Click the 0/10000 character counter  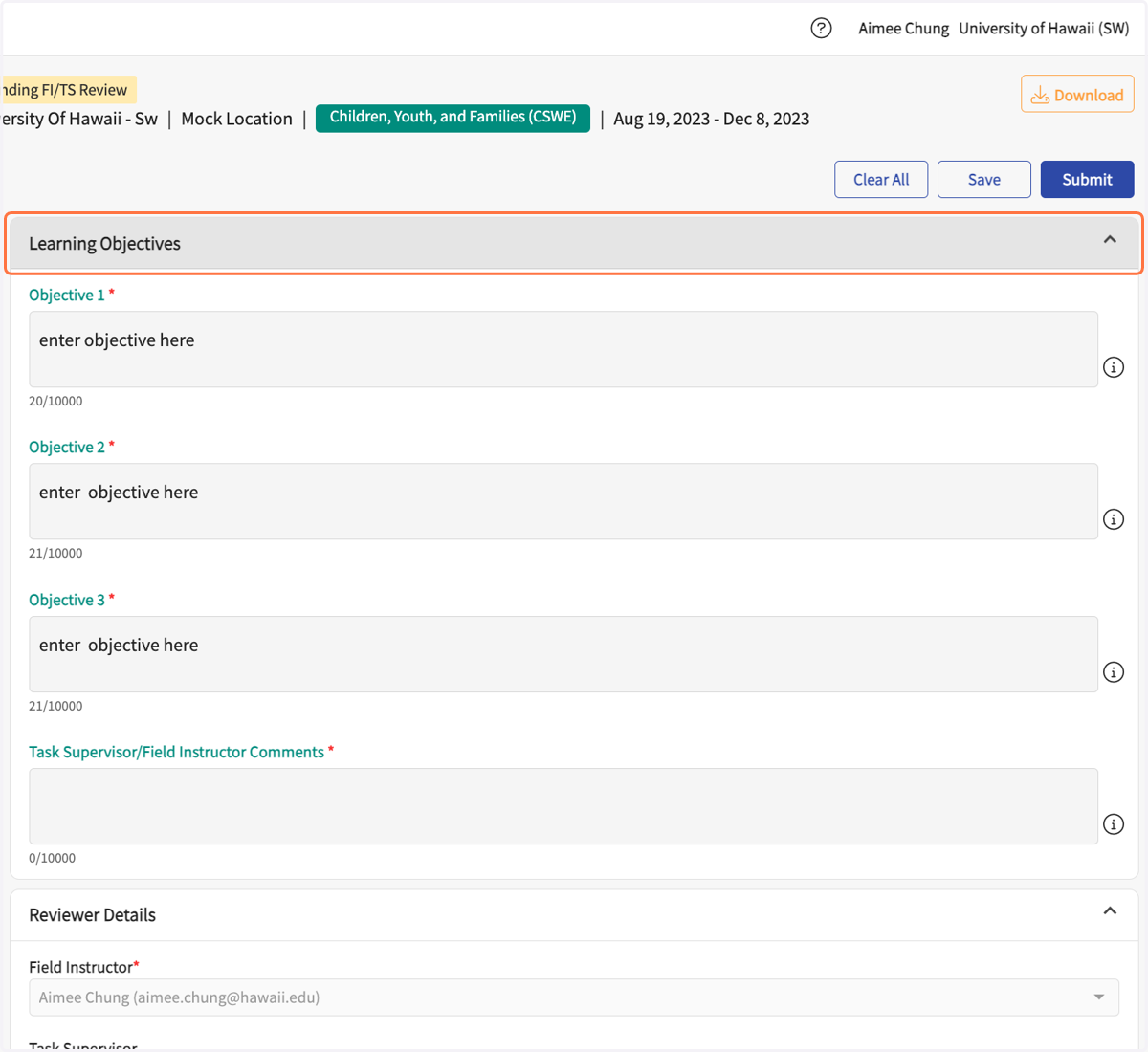[x=52, y=859]
